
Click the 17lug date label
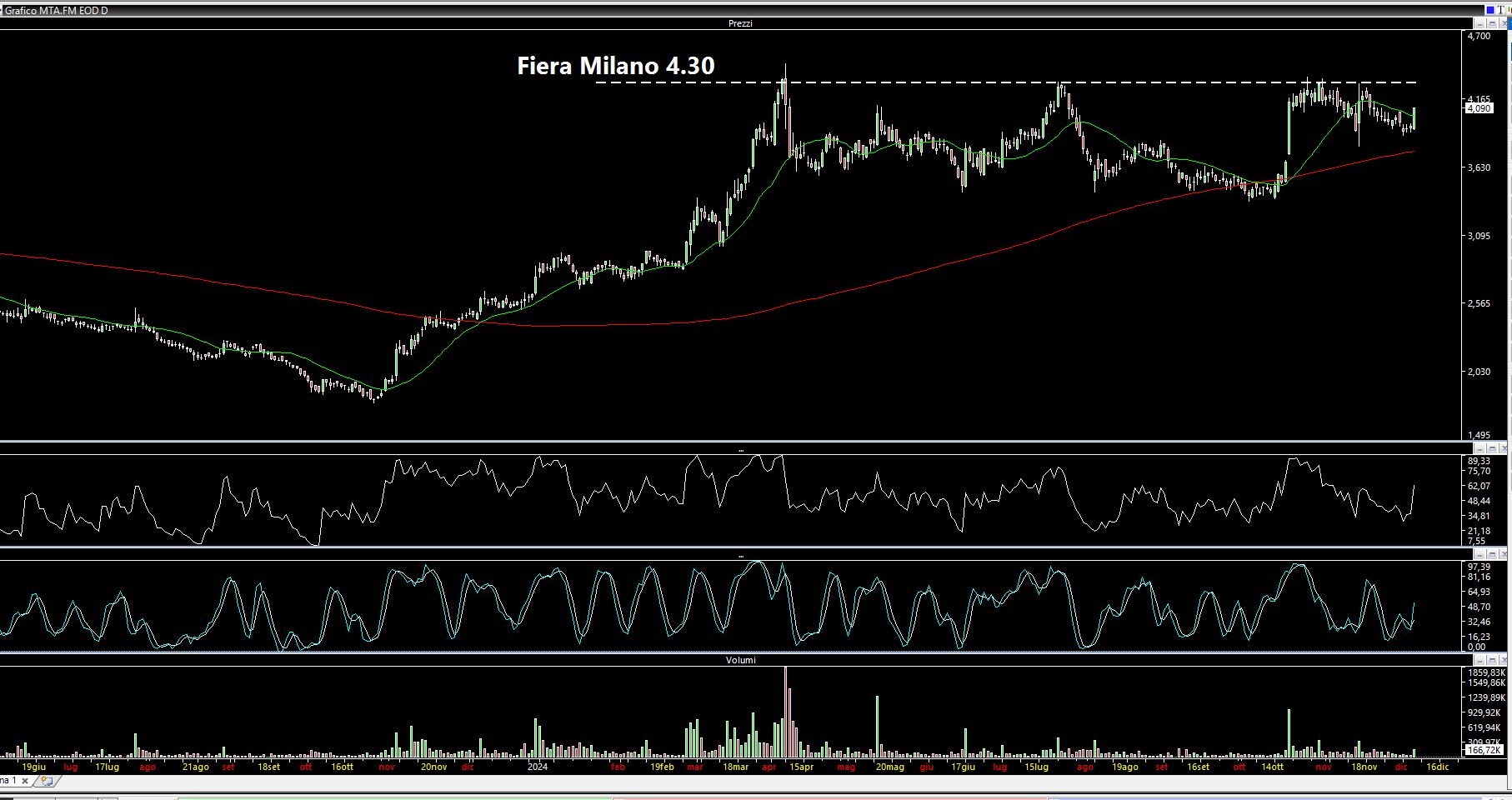(107, 767)
